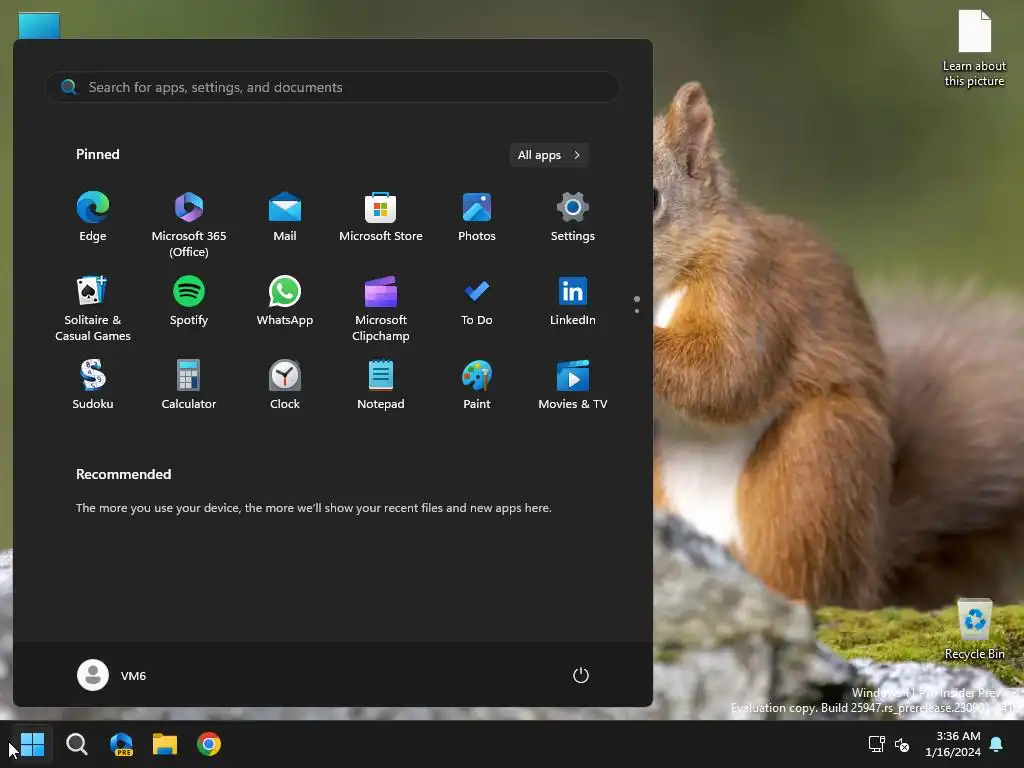Launch Notepad from pinned apps
The width and height of the screenshot is (1024, 768).
click(381, 385)
